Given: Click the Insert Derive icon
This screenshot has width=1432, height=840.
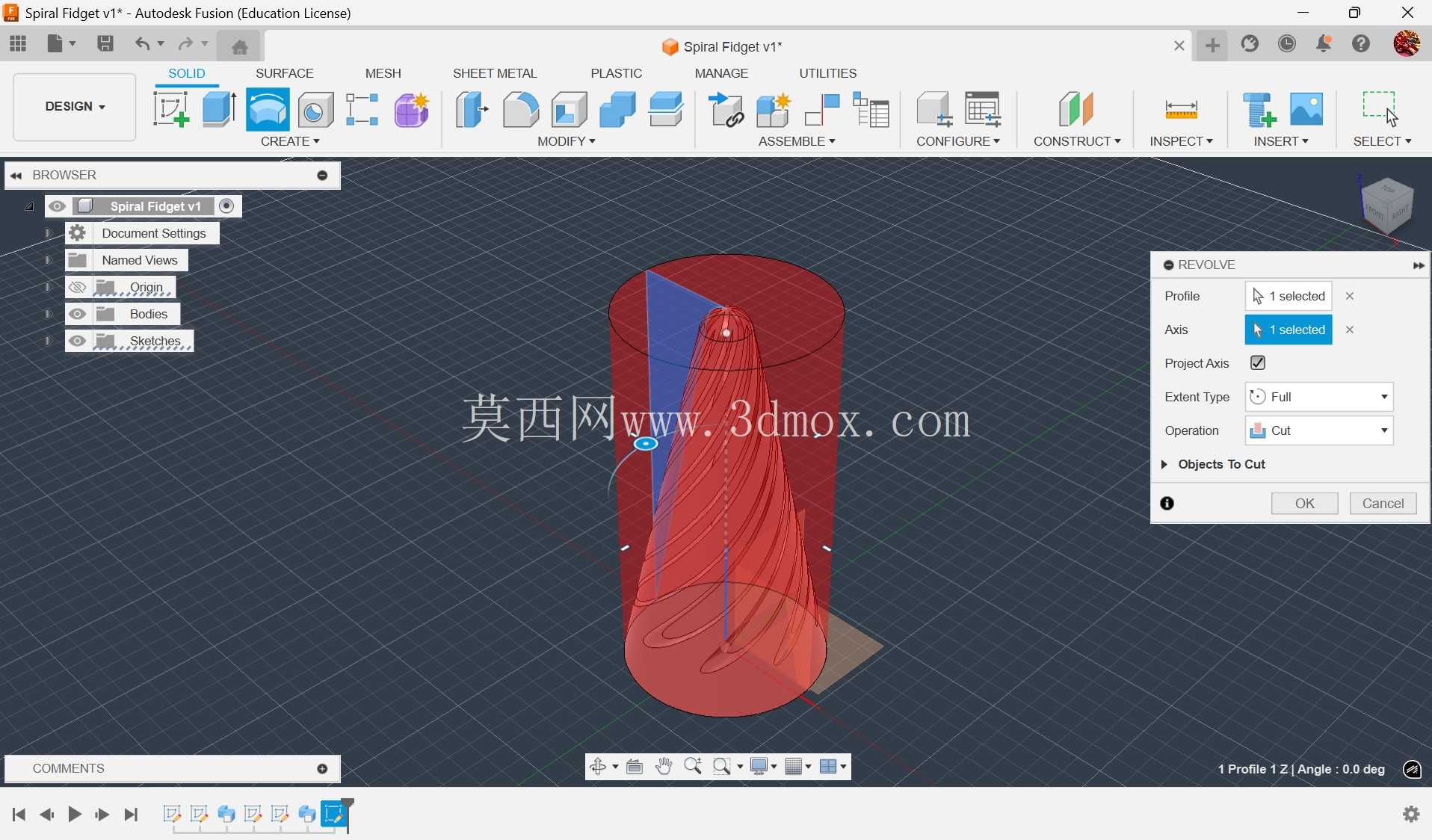Looking at the screenshot, I should 1259,110.
